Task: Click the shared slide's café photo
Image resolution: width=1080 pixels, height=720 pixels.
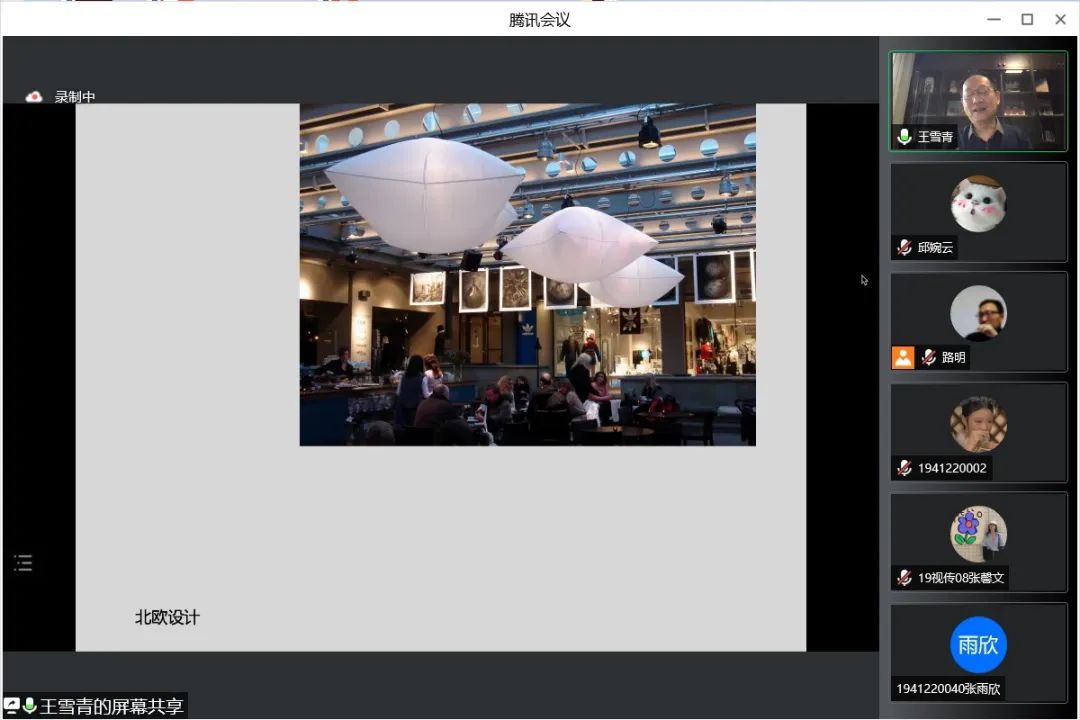Action: pos(527,274)
